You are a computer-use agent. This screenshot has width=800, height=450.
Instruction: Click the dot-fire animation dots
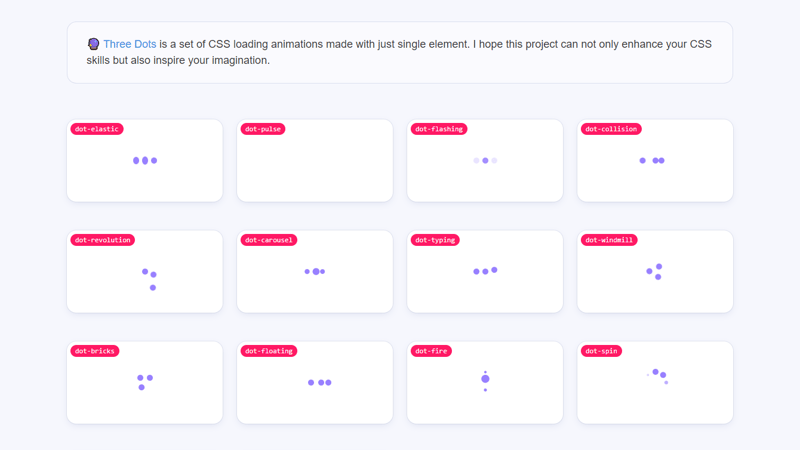coord(485,380)
